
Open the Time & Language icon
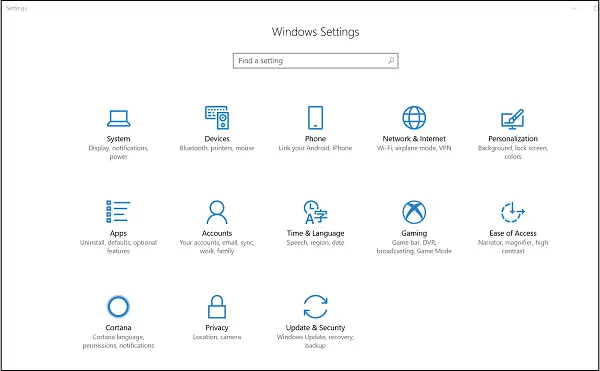click(315, 212)
